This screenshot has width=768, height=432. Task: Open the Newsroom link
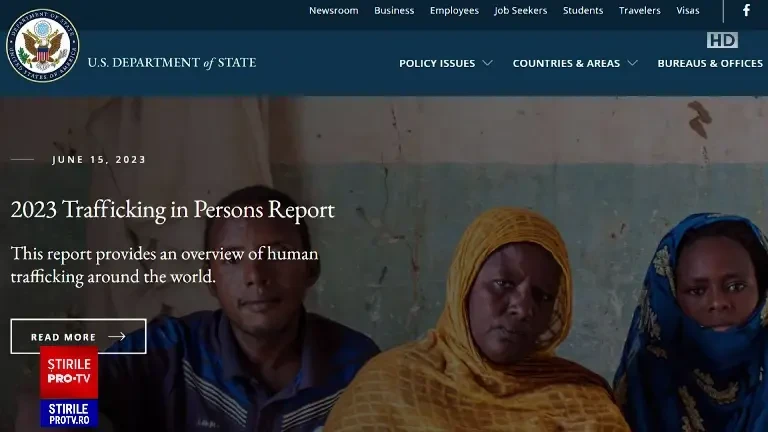pyautogui.click(x=334, y=10)
